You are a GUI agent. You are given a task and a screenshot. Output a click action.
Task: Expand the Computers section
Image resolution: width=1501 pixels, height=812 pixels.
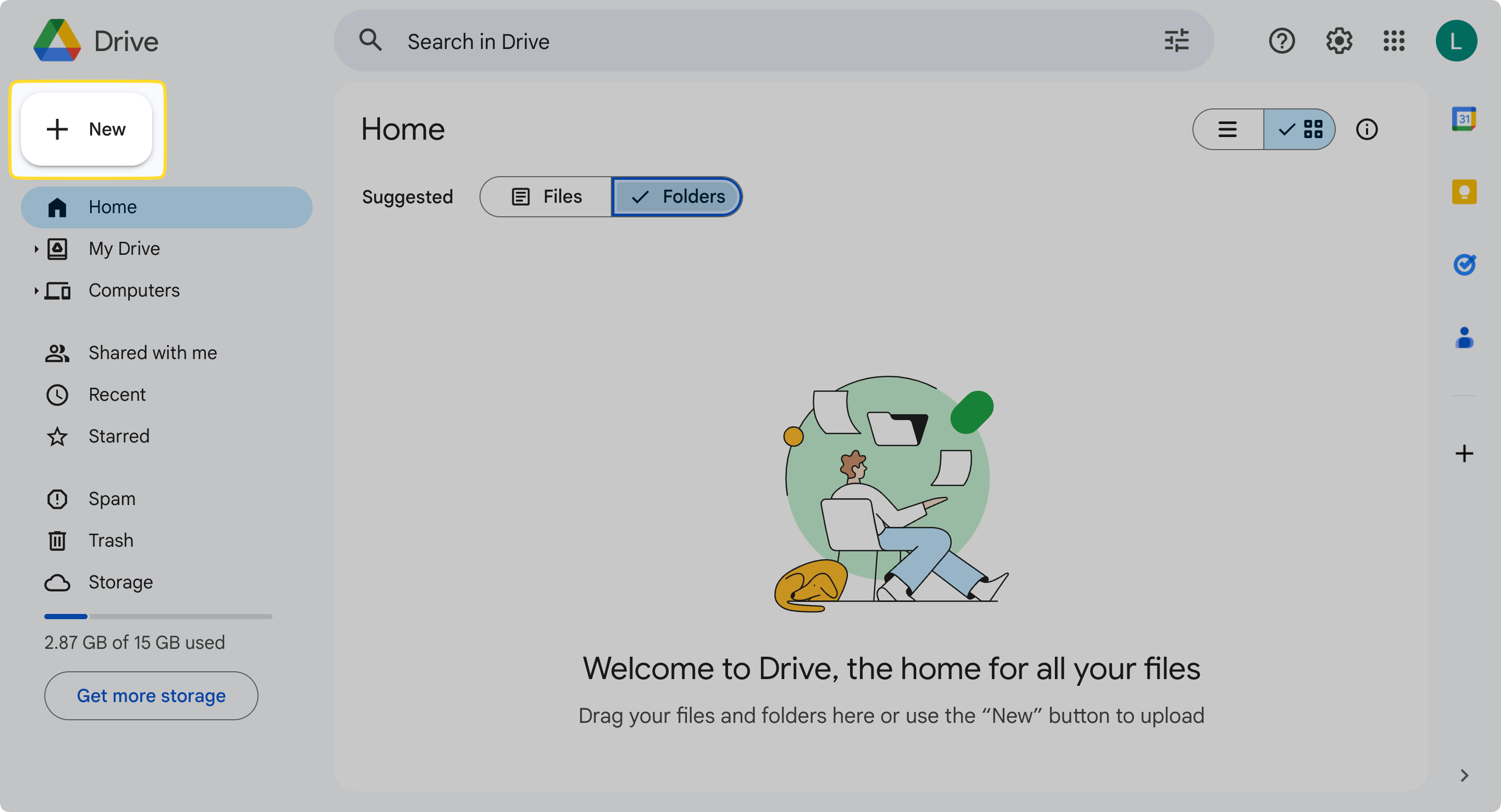click(36, 291)
